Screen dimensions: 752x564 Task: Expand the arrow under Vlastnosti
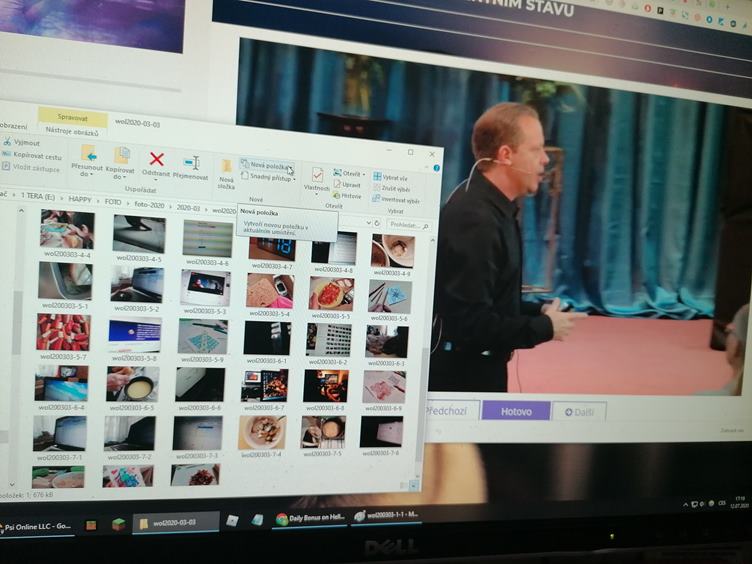coord(316,195)
